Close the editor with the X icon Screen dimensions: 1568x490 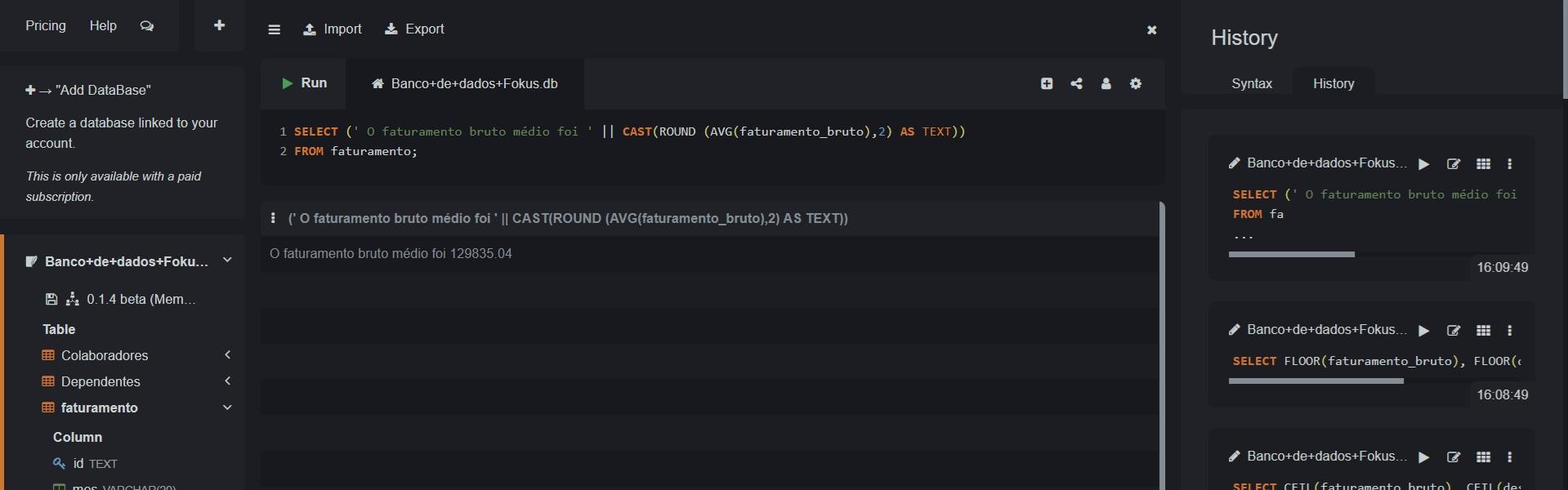(x=1152, y=30)
